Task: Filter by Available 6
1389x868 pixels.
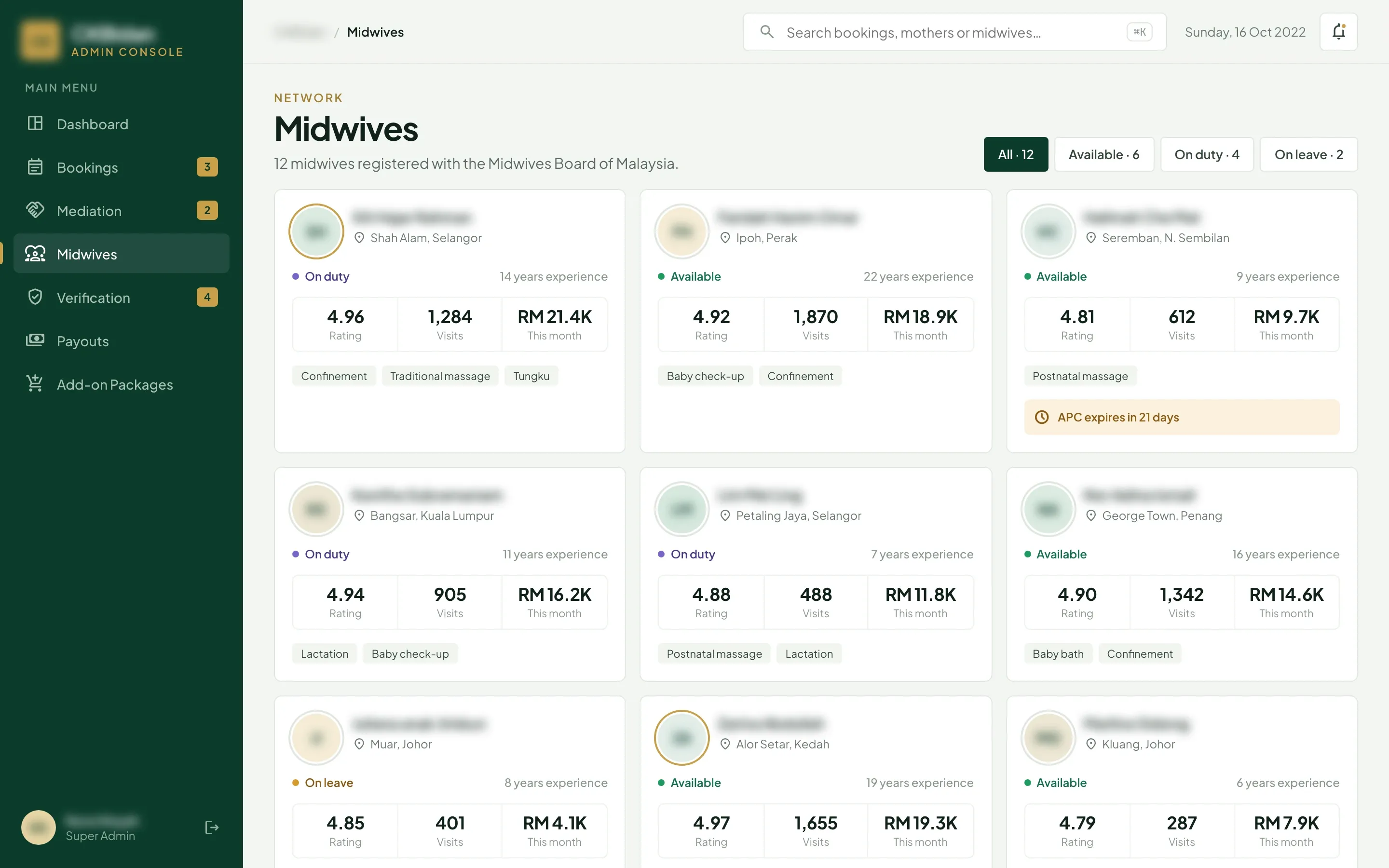Action: click(x=1104, y=154)
